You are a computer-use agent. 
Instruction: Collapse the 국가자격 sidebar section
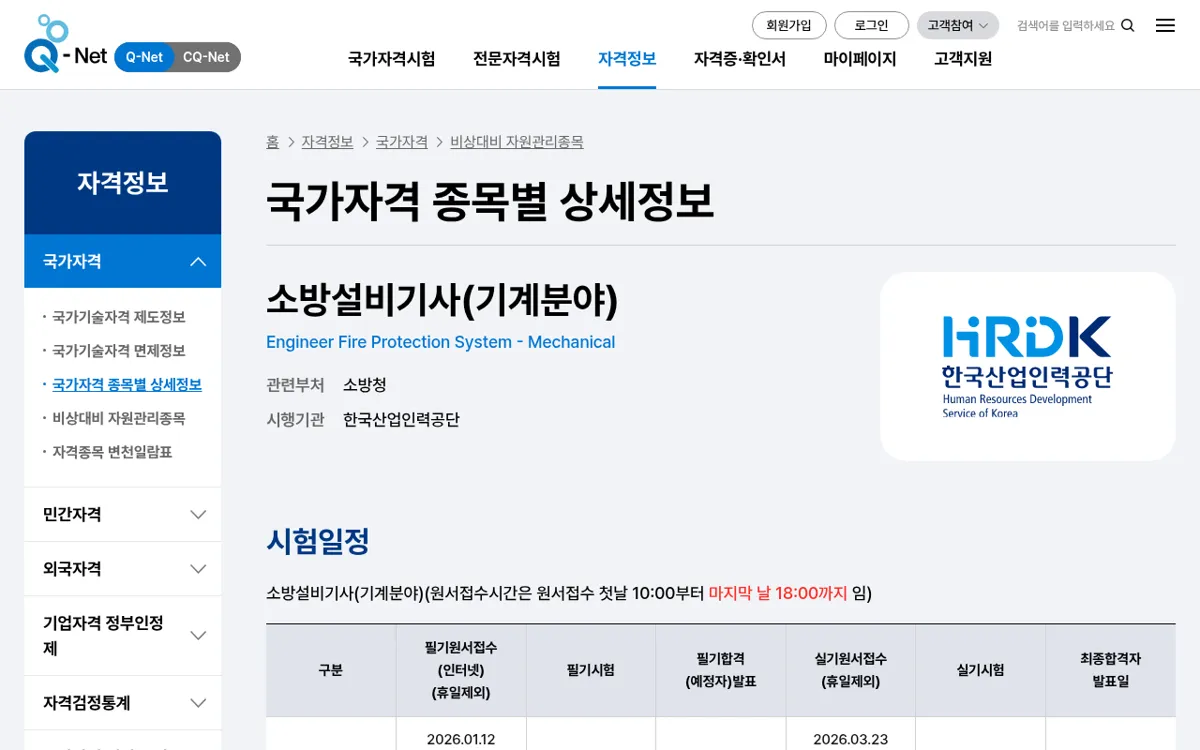point(122,261)
